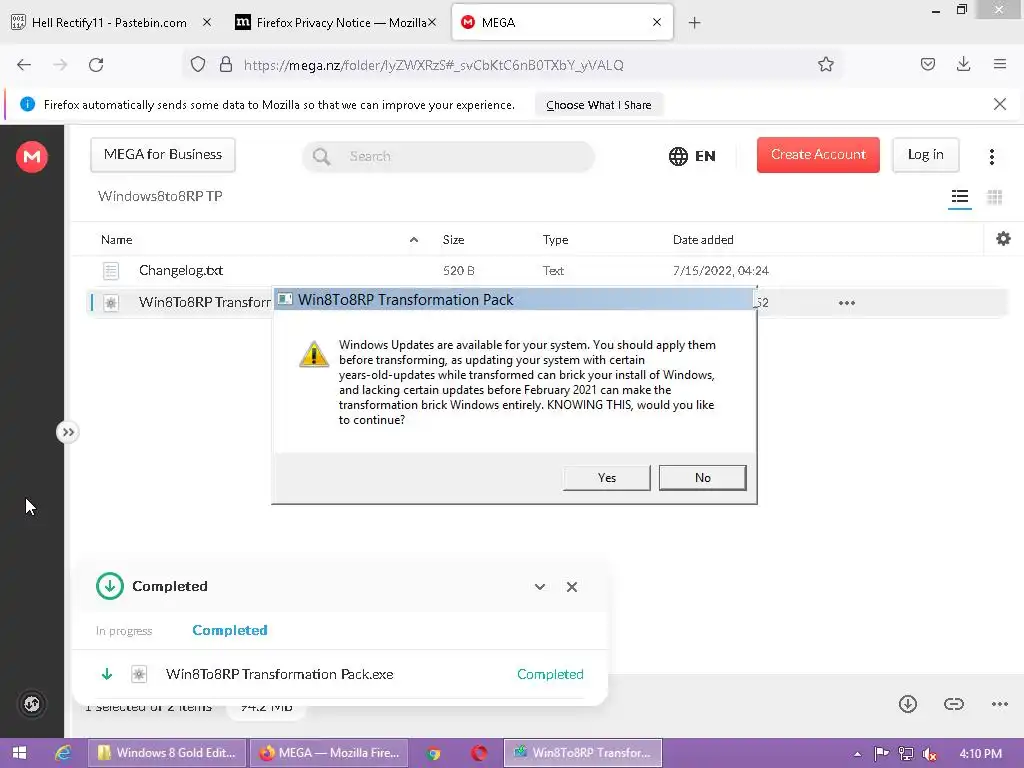Sort files by Size column
Screen dimensions: 1024x768
click(453, 240)
